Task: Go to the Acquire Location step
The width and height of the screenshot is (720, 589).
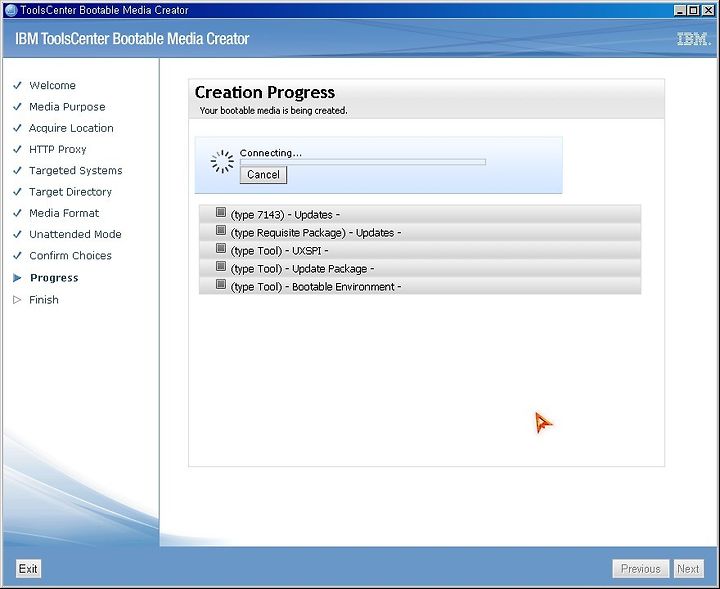Action: (71, 128)
